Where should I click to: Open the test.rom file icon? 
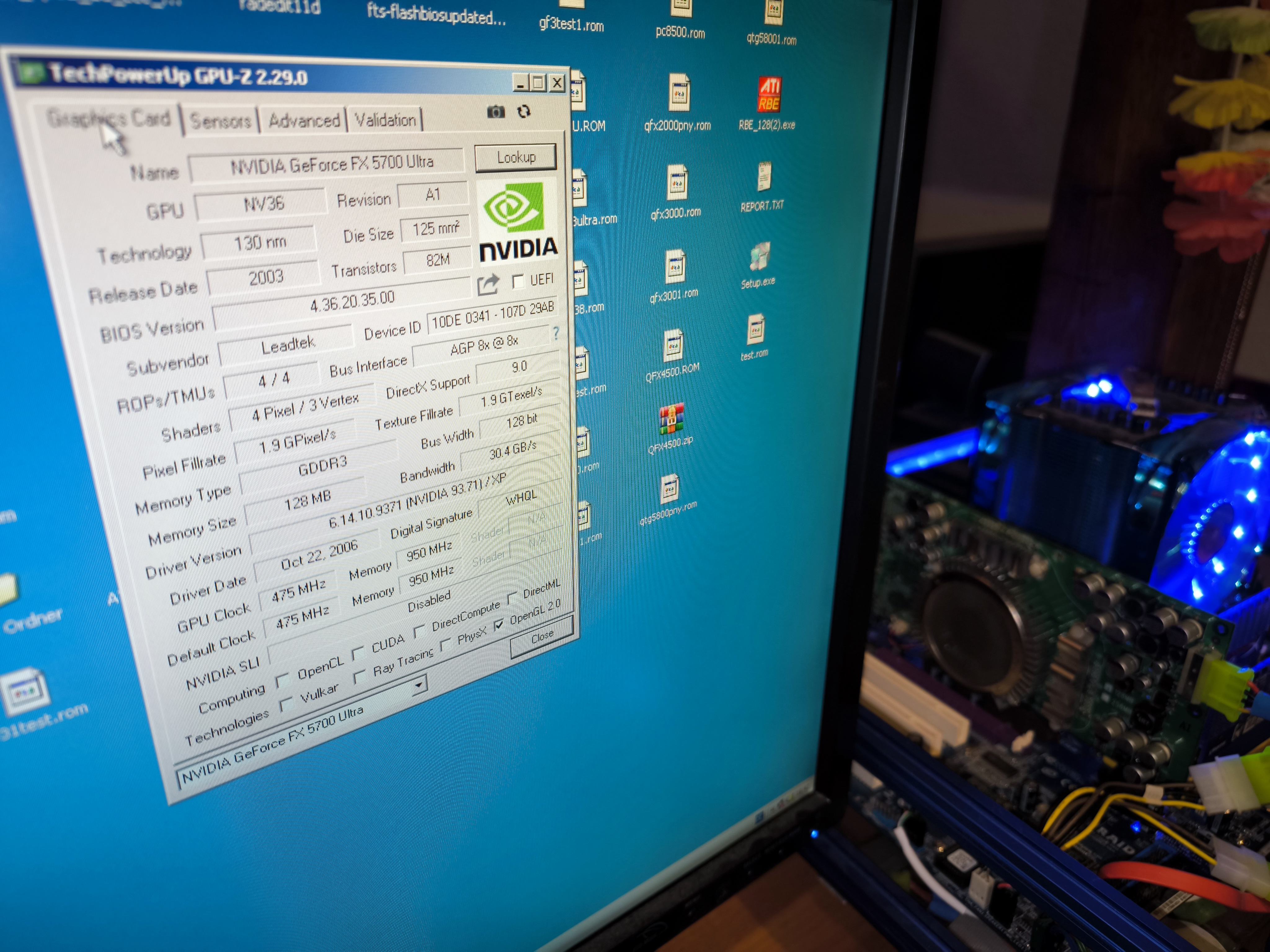(x=755, y=329)
